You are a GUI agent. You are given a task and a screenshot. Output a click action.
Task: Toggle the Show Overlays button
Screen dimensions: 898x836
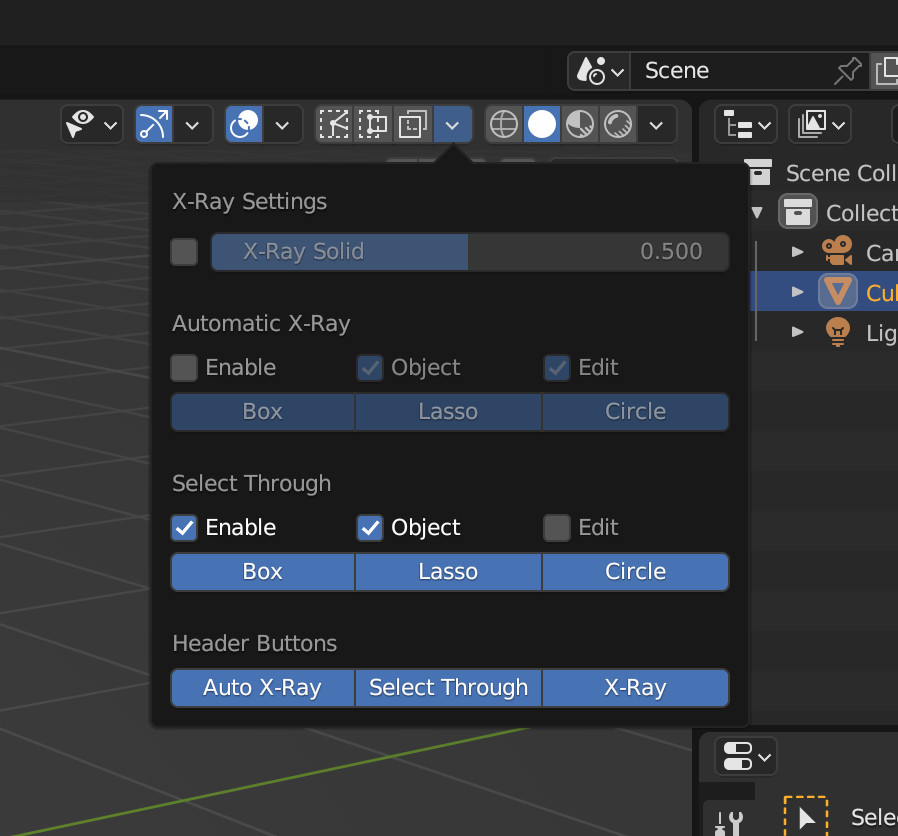[244, 124]
